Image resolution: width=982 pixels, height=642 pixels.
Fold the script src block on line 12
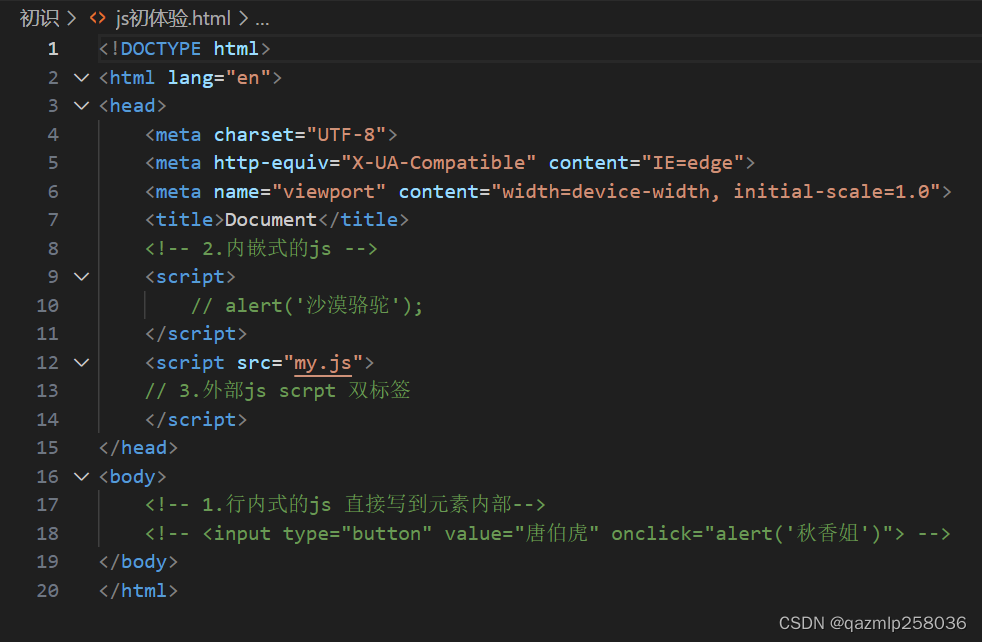(81, 363)
